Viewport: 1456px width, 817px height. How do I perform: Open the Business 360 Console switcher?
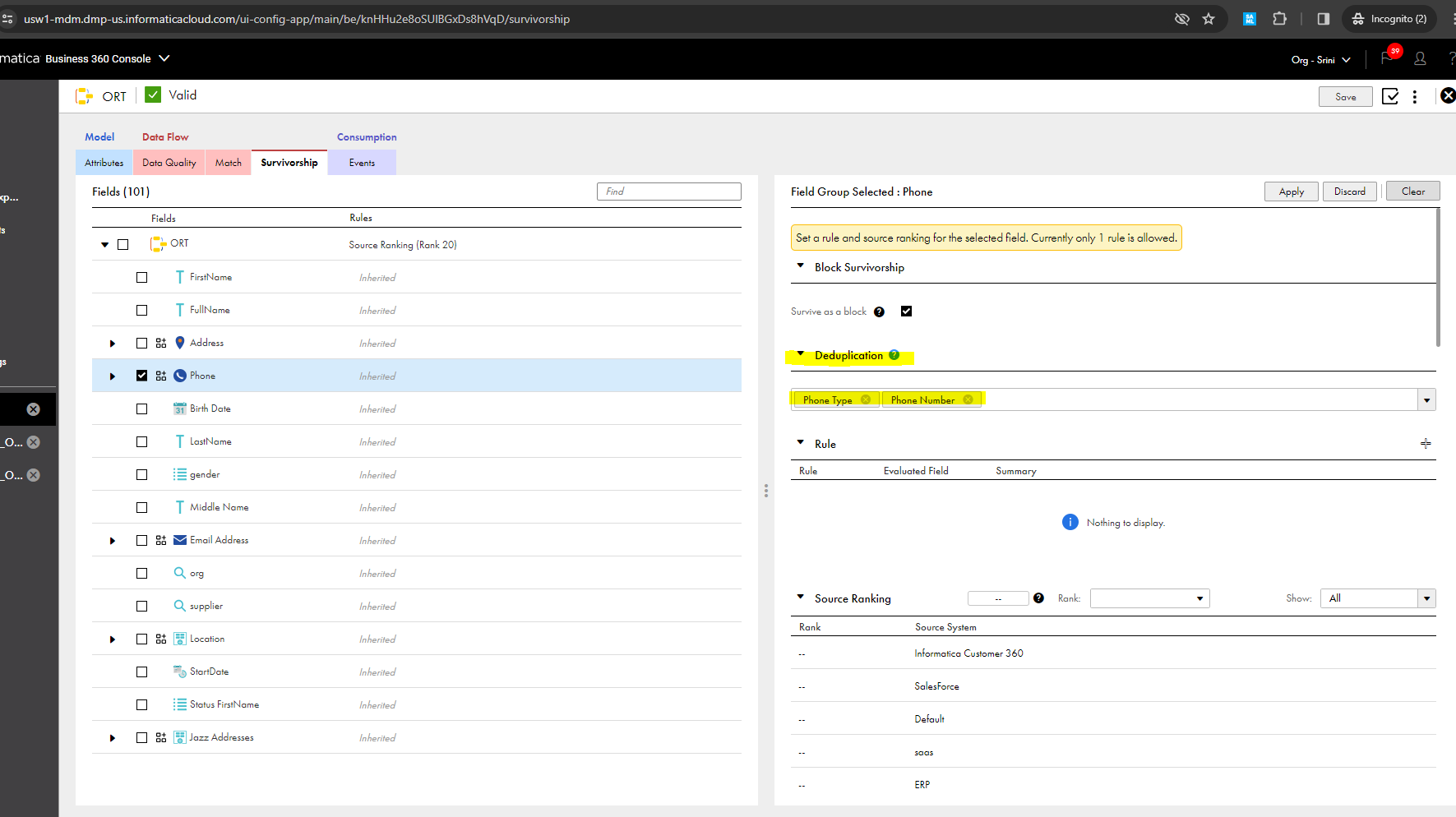[108, 58]
